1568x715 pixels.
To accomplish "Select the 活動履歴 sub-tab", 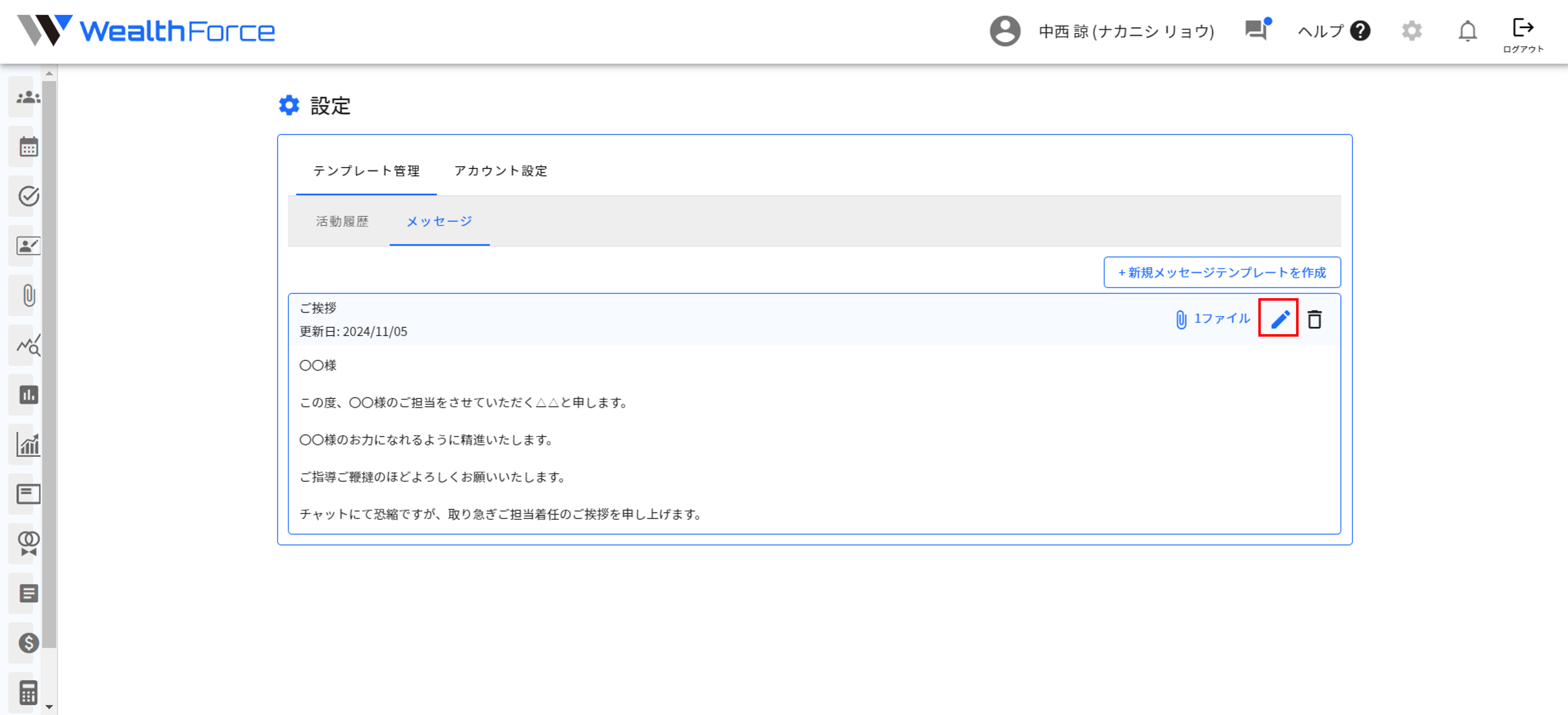I will [x=342, y=222].
